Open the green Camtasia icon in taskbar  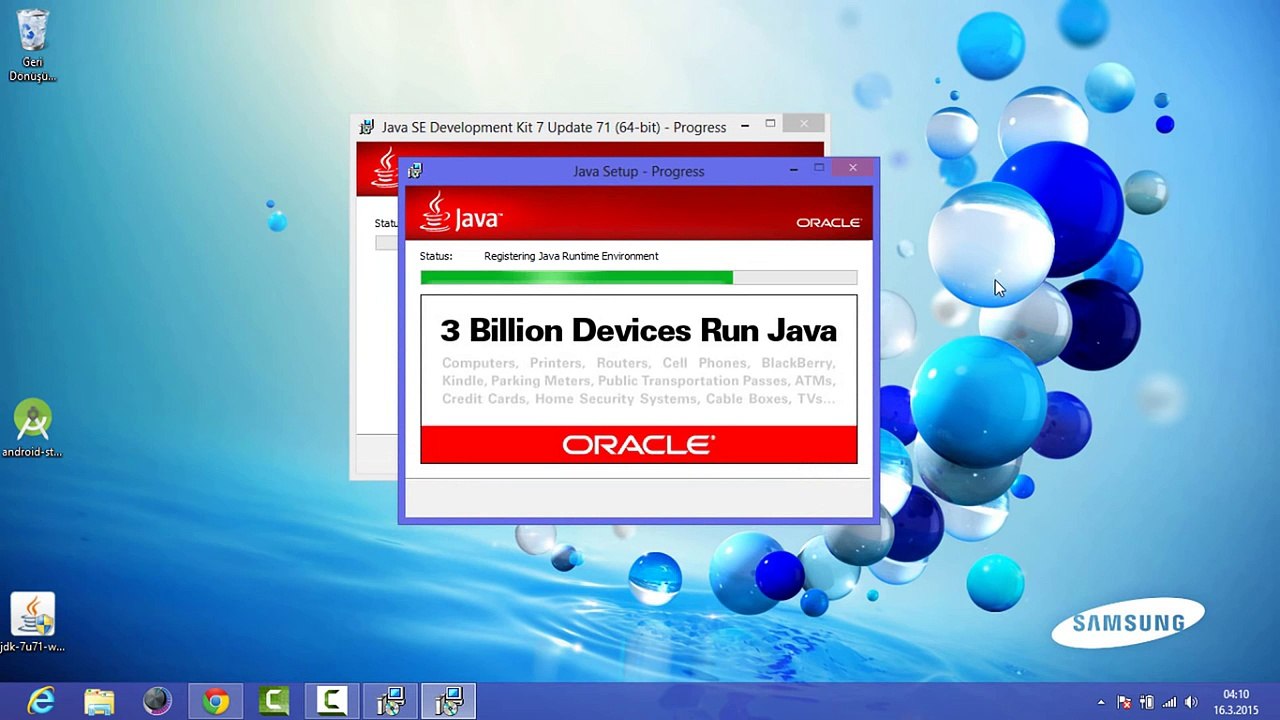[x=273, y=701]
